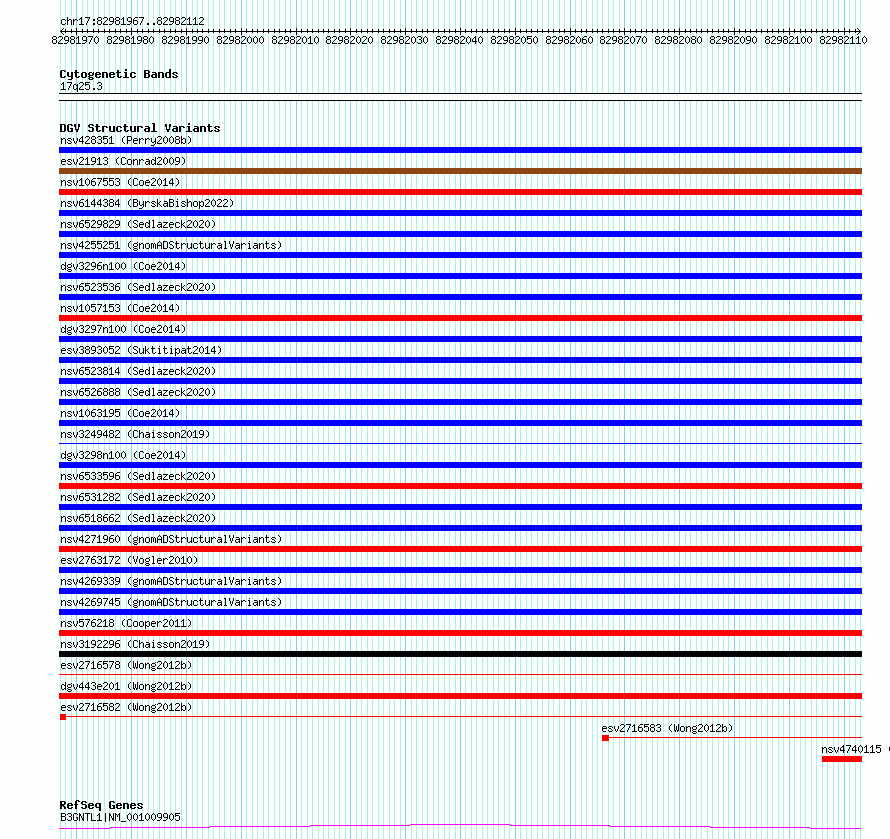Select the red square marker of esv2716583
The width and height of the screenshot is (890, 839).
click(606, 738)
